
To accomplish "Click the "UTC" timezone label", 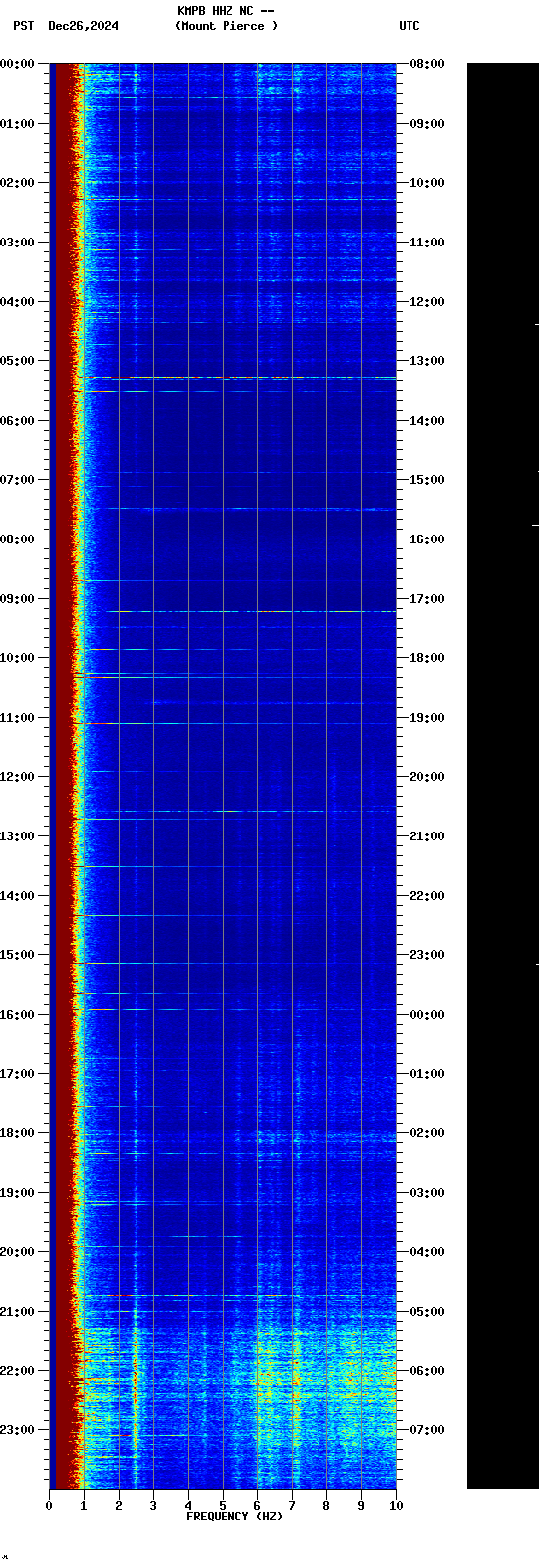I will click(x=409, y=26).
